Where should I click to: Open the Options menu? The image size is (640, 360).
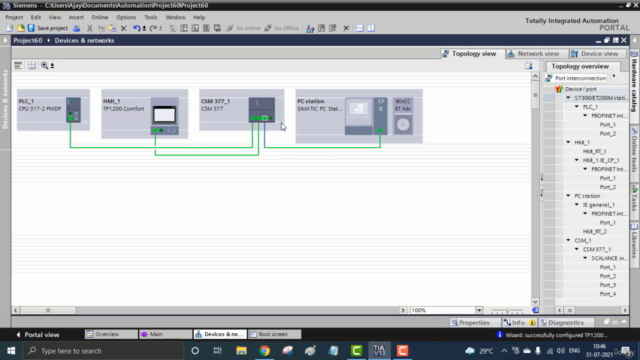pos(126,17)
